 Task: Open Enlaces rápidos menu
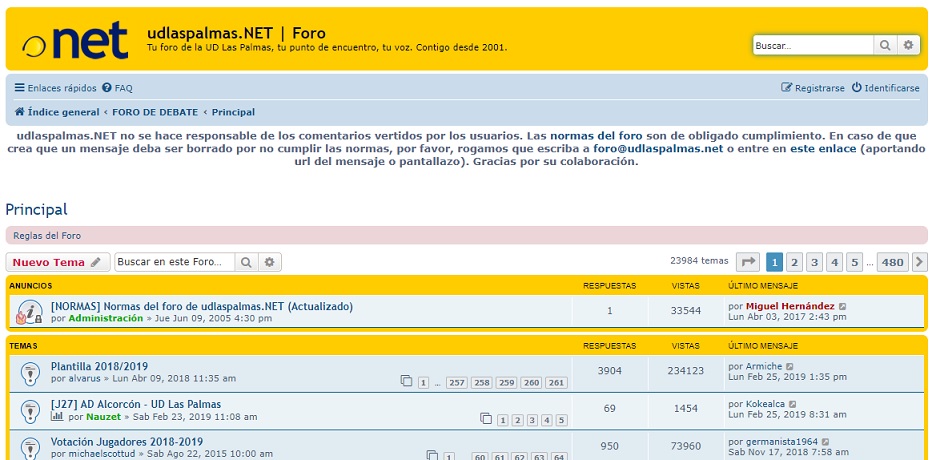pyautogui.click(x=56, y=88)
